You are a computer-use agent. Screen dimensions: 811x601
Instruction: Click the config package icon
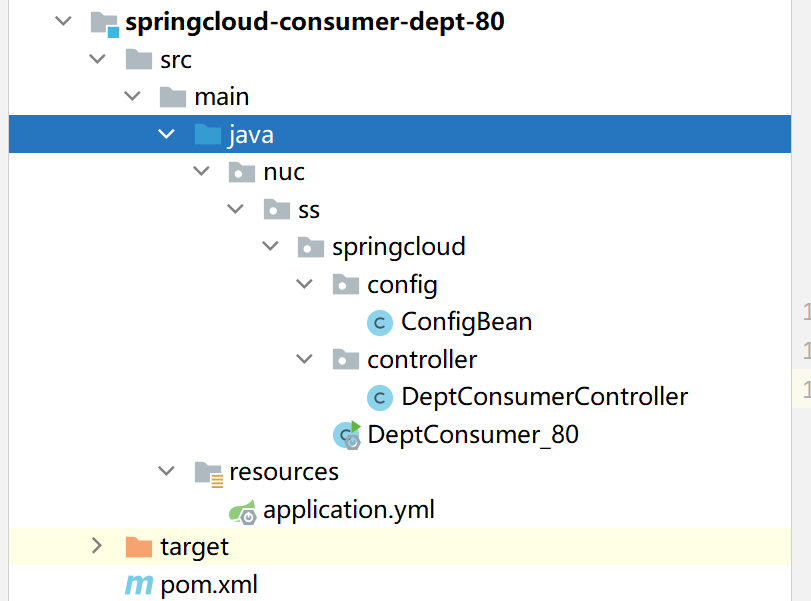point(346,284)
